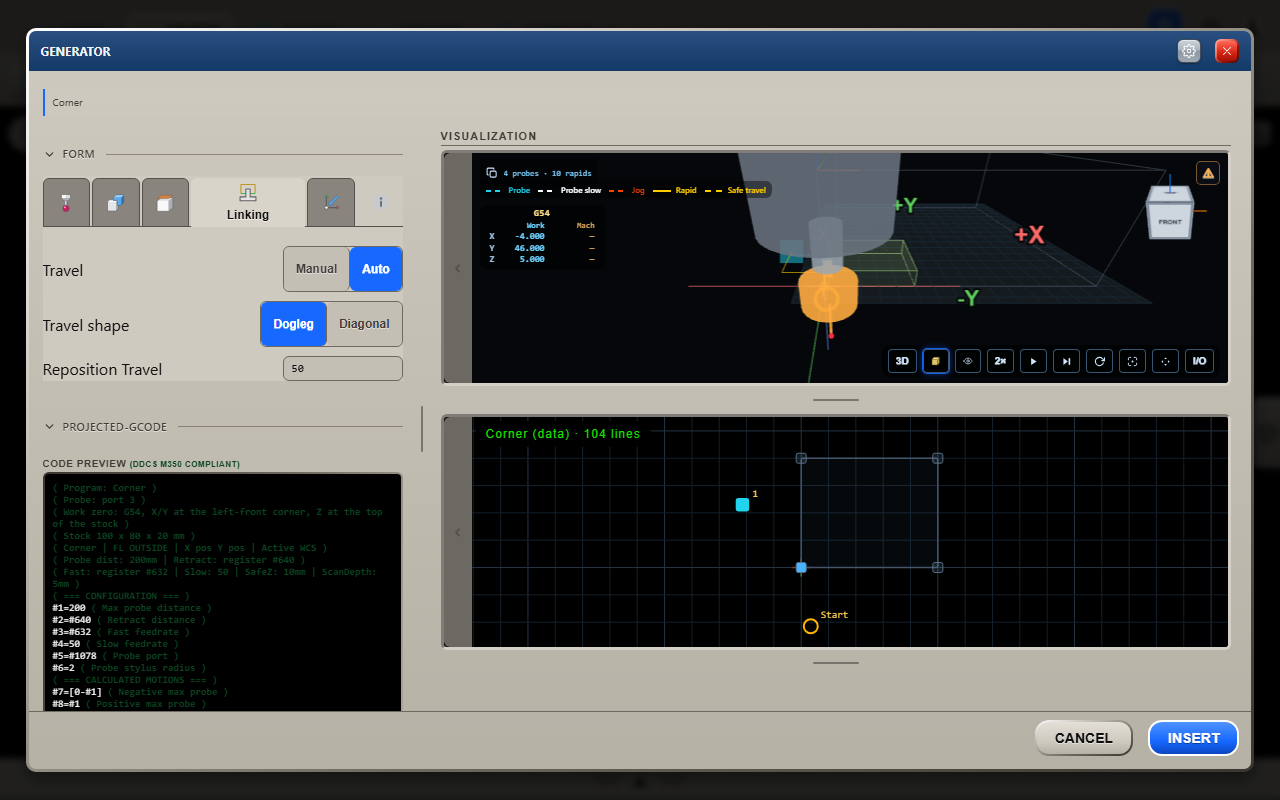
Task: Click the 3D visualization side-panel arrow
Action: (458, 268)
